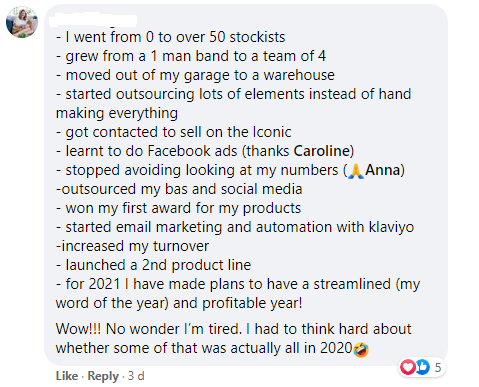Click the red heart reaction icon
This screenshot has width=479, height=387.
(x=407, y=367)
